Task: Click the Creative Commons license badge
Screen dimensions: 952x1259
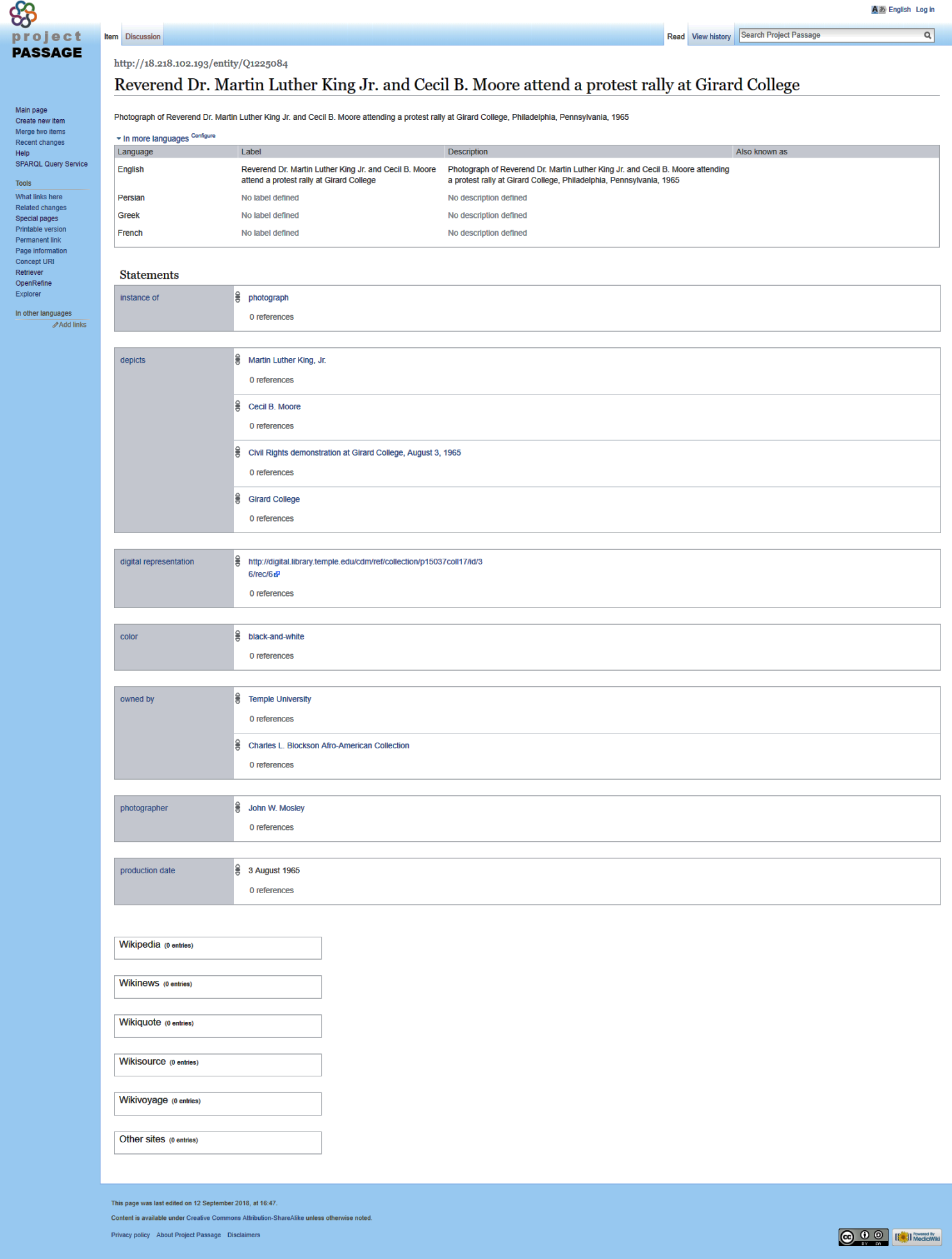Action: coord(862,1237)
